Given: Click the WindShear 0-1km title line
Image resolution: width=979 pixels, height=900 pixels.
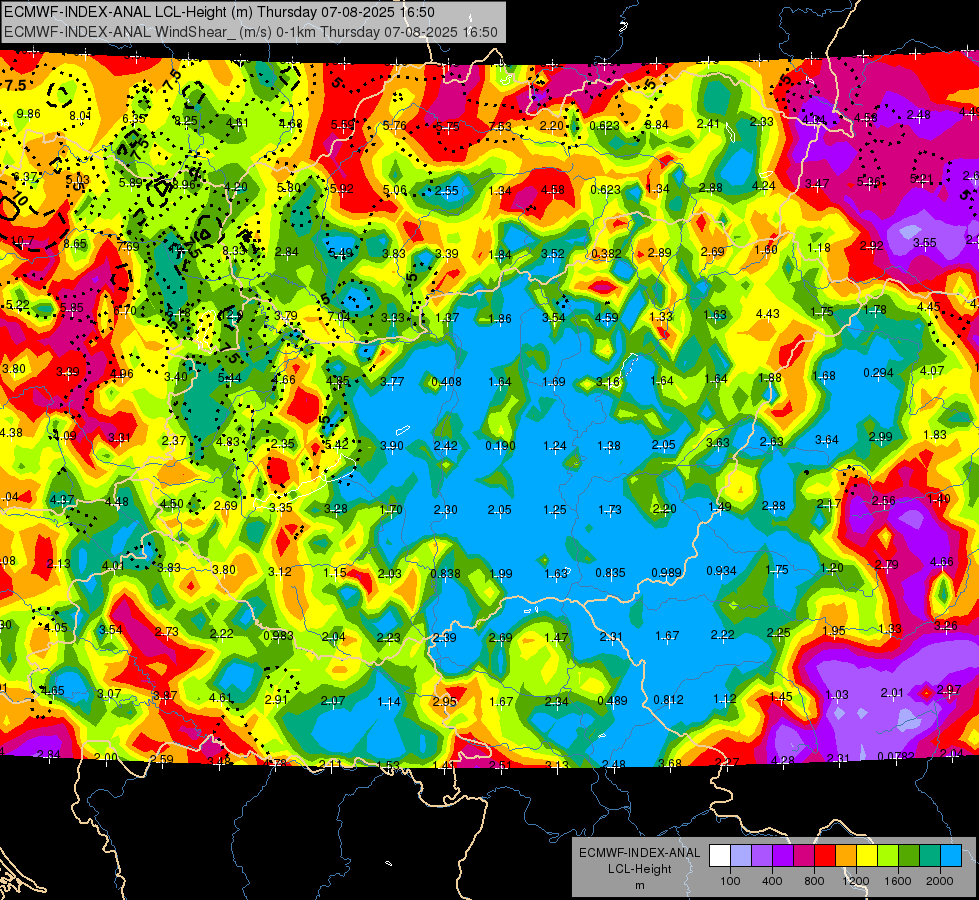Looking at the screenshot, I should [251, 32].
